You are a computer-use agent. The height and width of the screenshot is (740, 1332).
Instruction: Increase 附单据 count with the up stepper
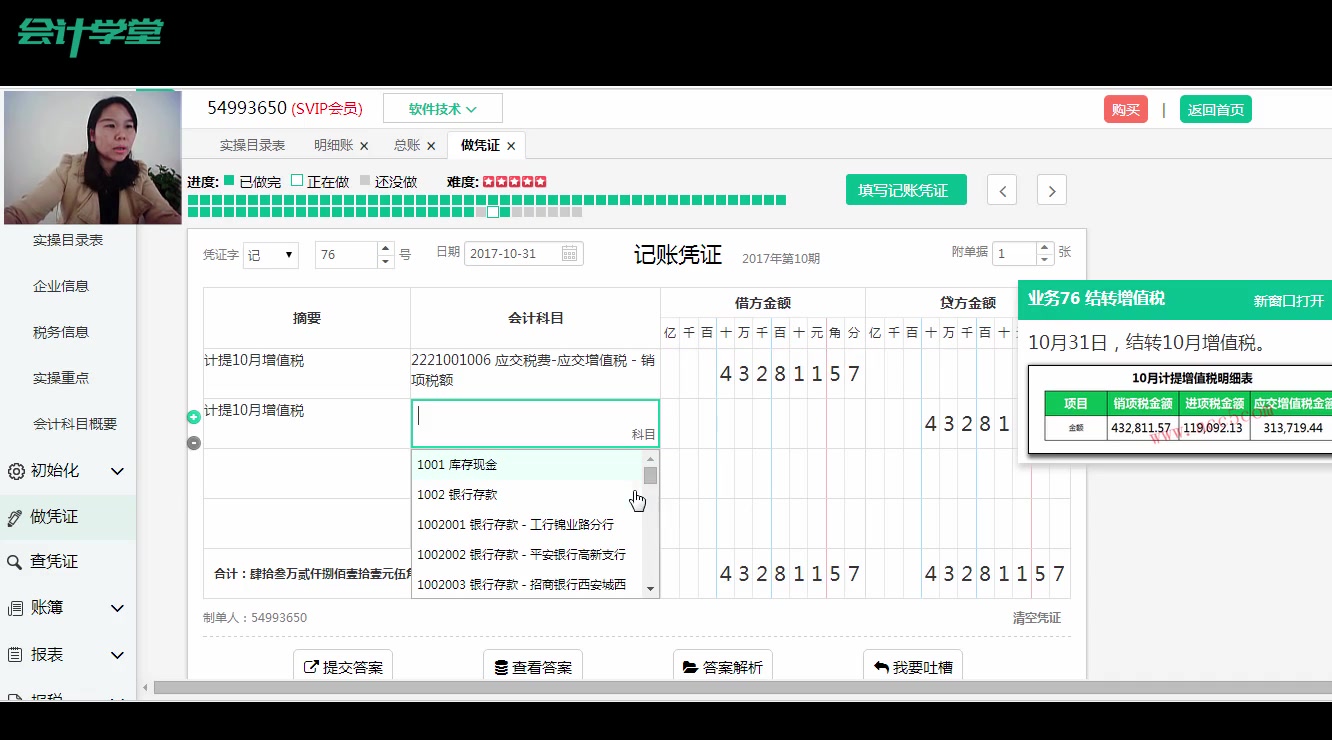tap(1043, 248)
